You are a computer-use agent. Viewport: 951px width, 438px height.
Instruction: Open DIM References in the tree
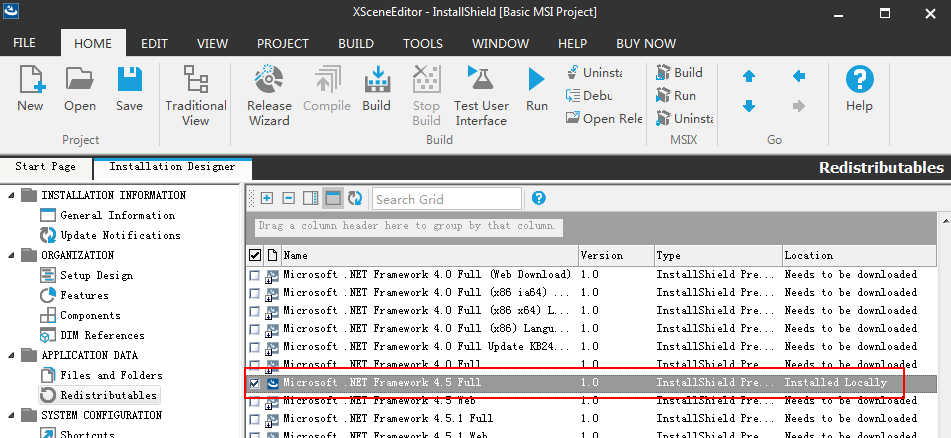click(102, 335)
